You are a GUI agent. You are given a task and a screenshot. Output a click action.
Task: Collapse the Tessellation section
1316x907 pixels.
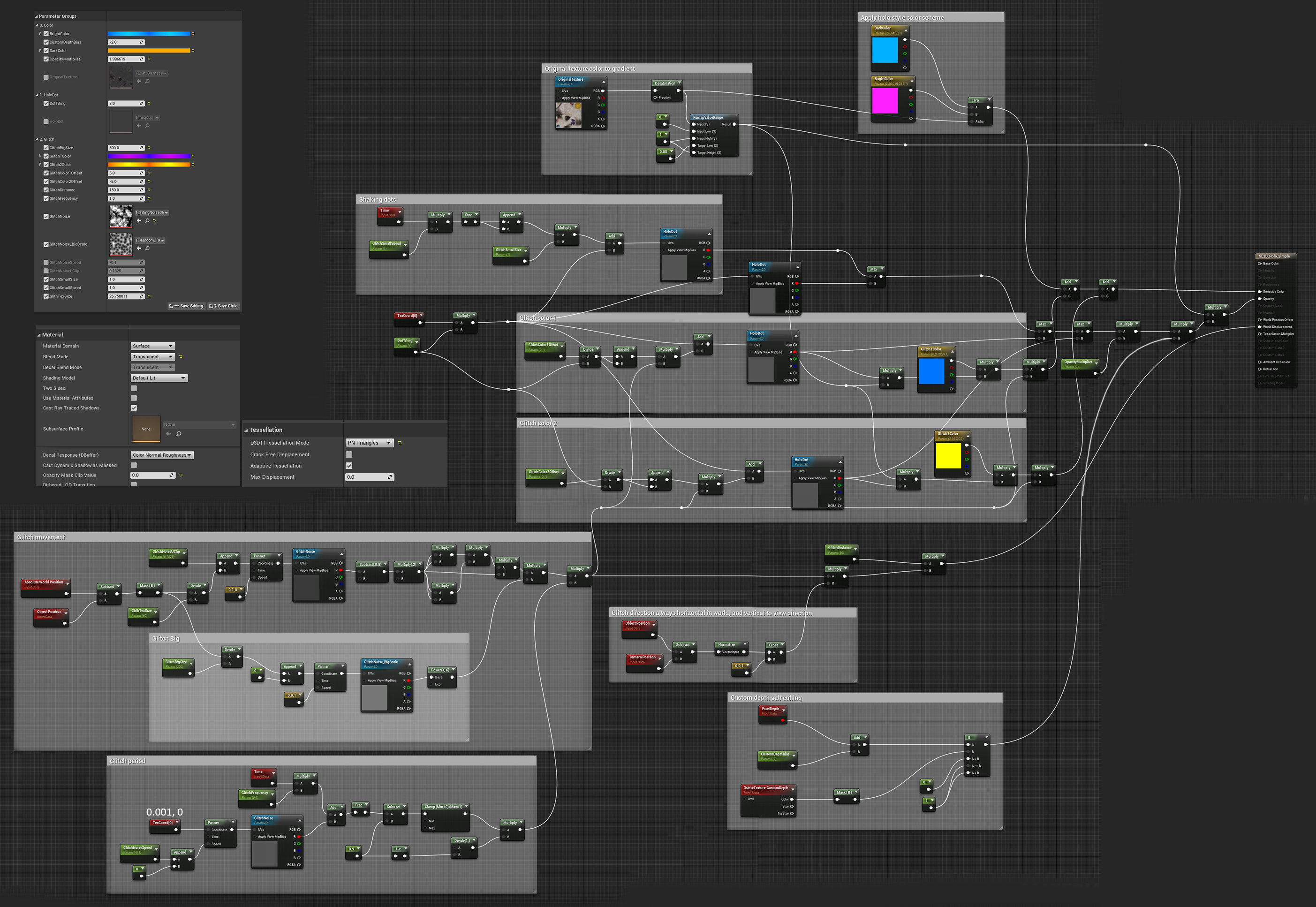point(246,430)
